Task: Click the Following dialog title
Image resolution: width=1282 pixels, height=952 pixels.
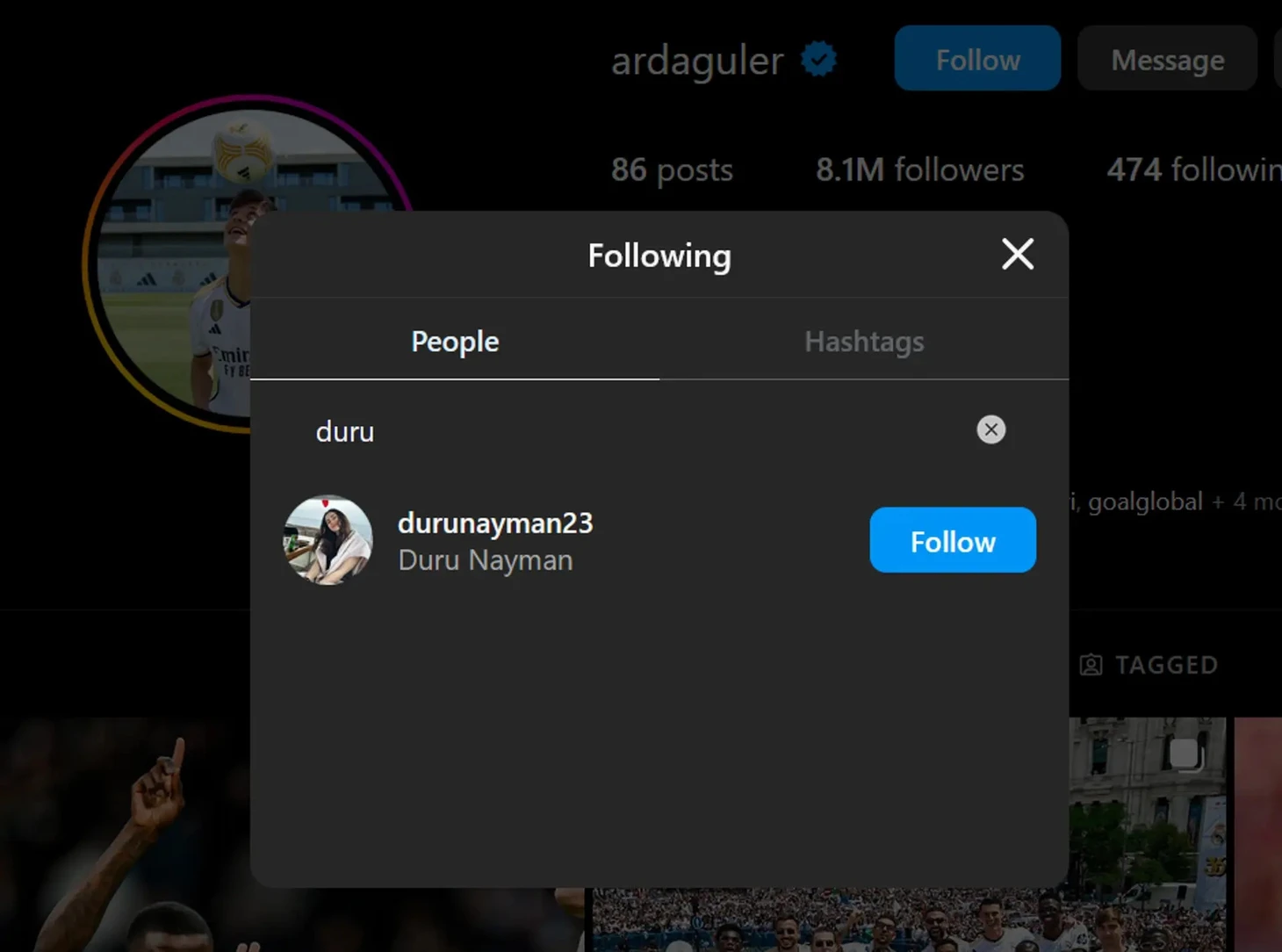Action: 659,256
